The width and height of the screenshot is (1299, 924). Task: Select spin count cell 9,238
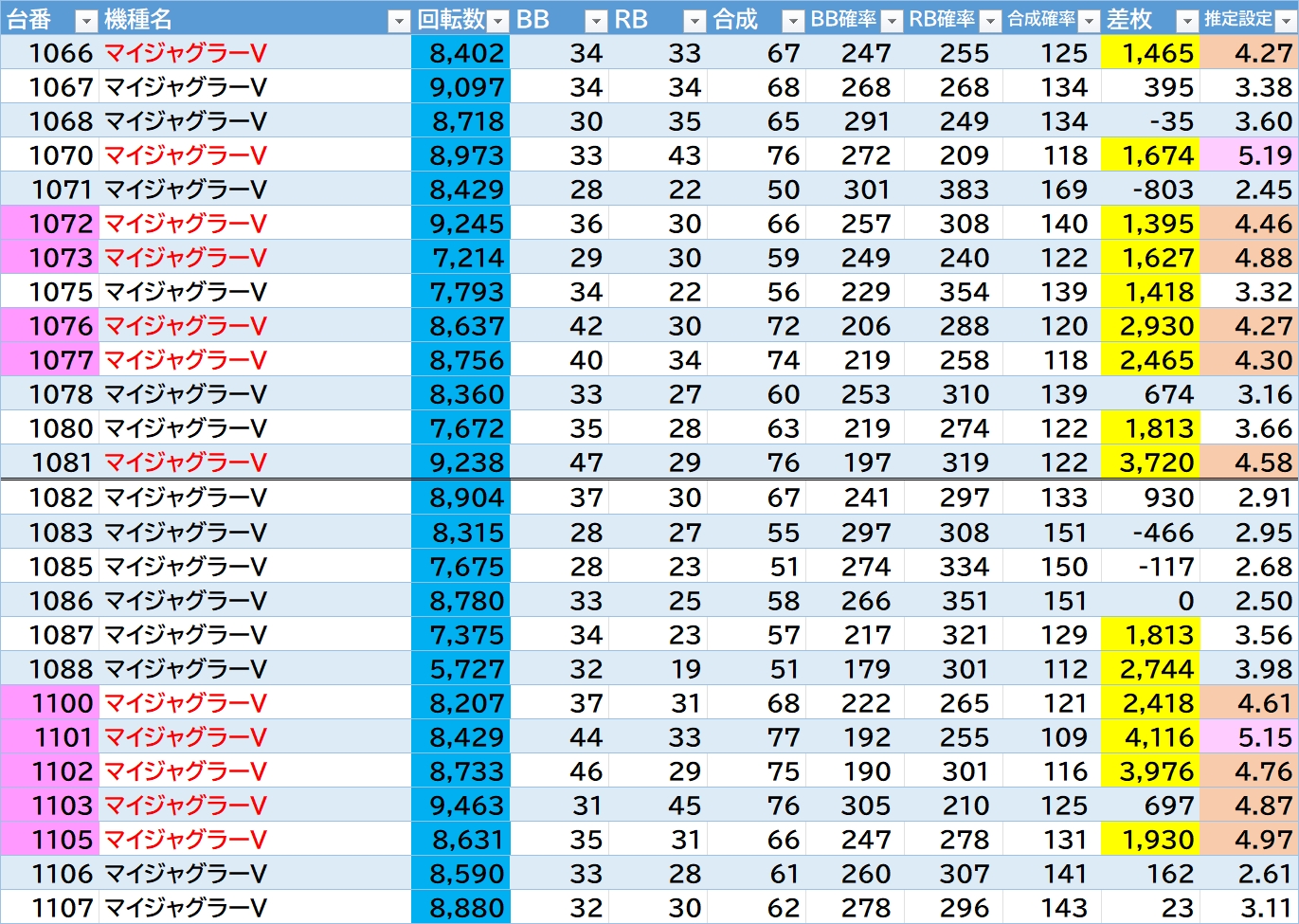tap(461, 462)
